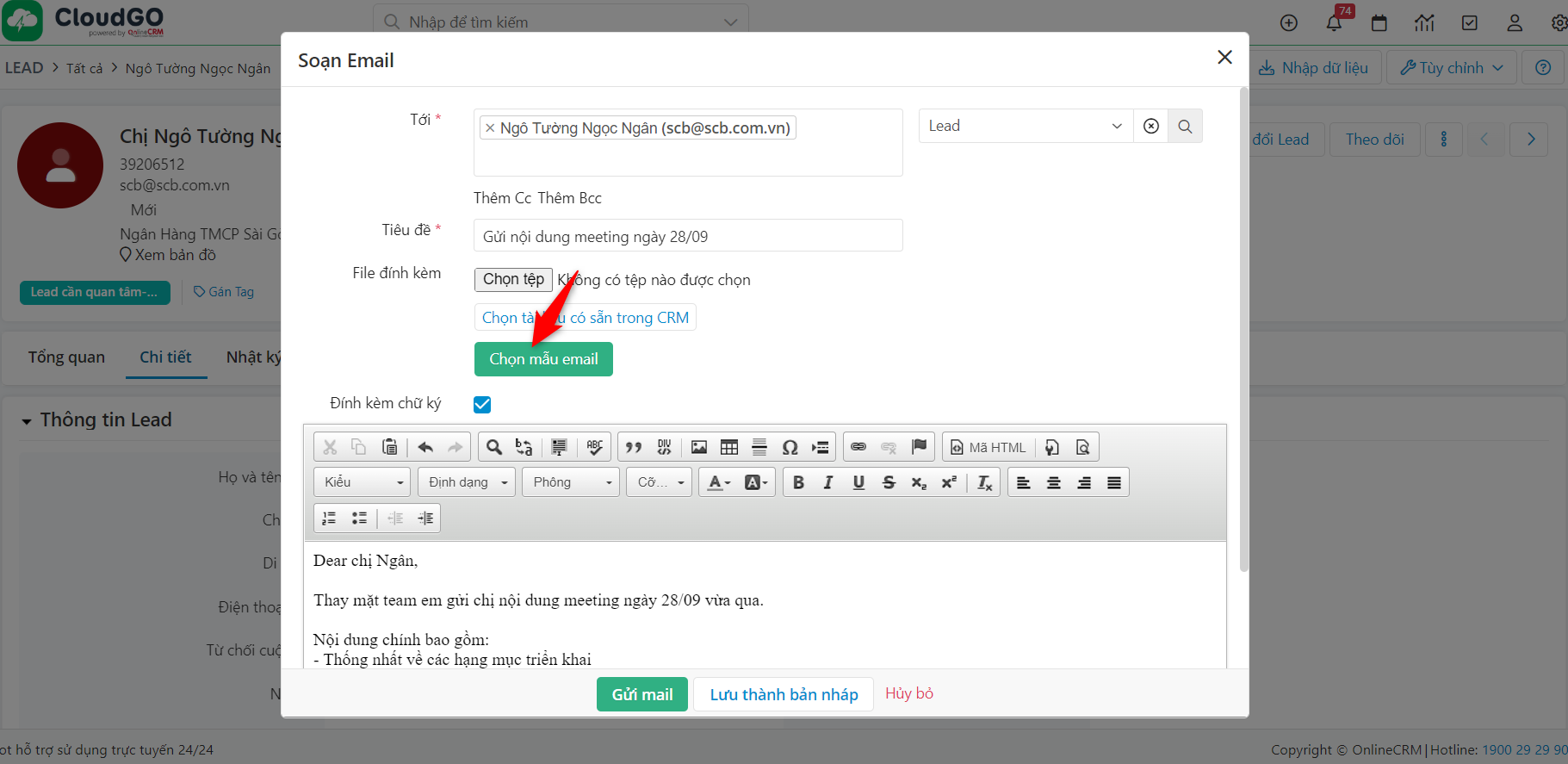Viewport: 1568px width, 764px height.
Task: Expand the global search box dropdown arrow
Action: pyautogui.click(x=731, y=22)
